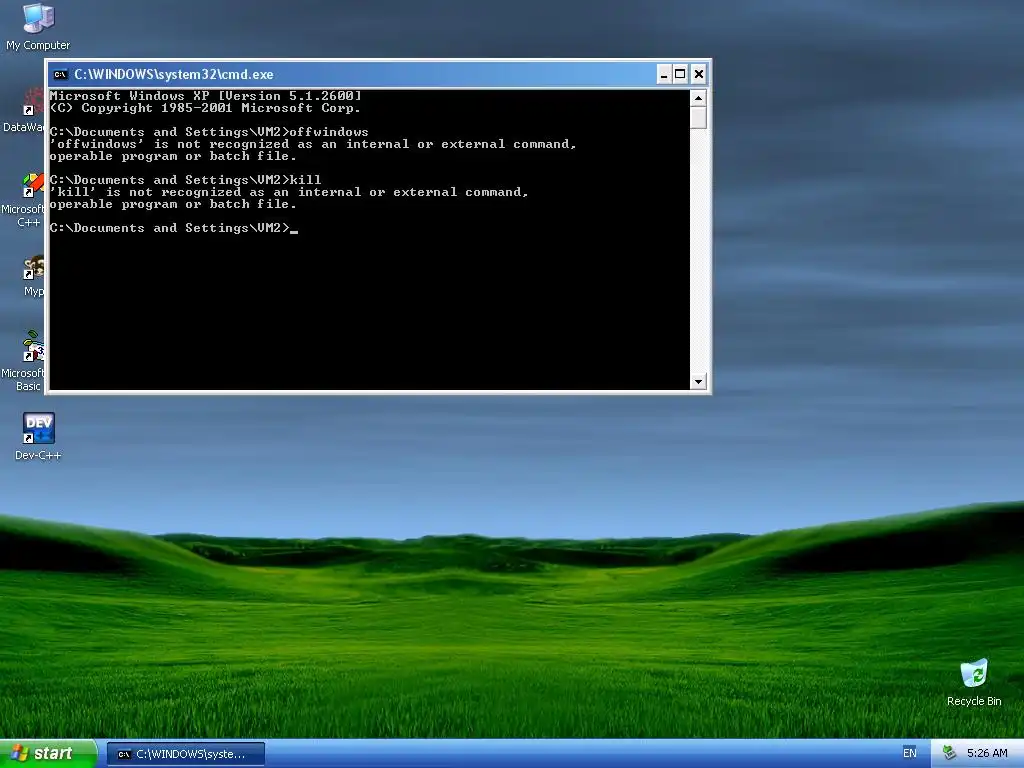Click the Copyright 1985-2001 Microsoft Corp. line

coord(205,108)
